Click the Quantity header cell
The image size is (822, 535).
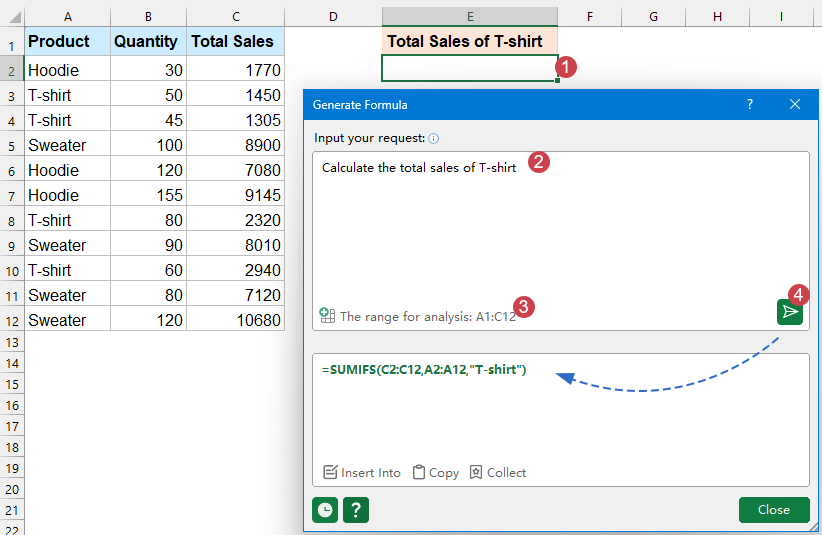146,42
